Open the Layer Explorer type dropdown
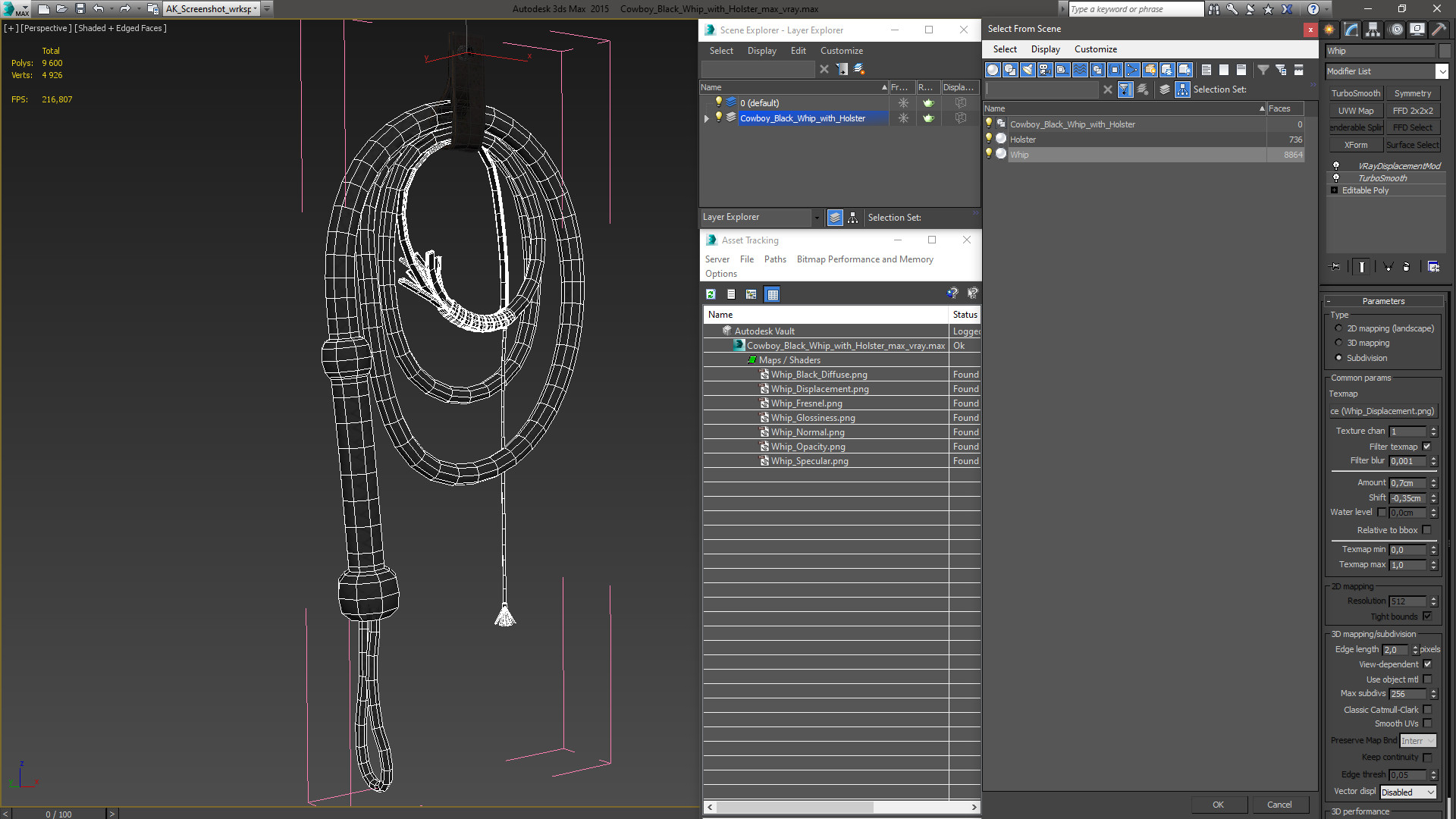1456x819 pixels. [817, 218]
